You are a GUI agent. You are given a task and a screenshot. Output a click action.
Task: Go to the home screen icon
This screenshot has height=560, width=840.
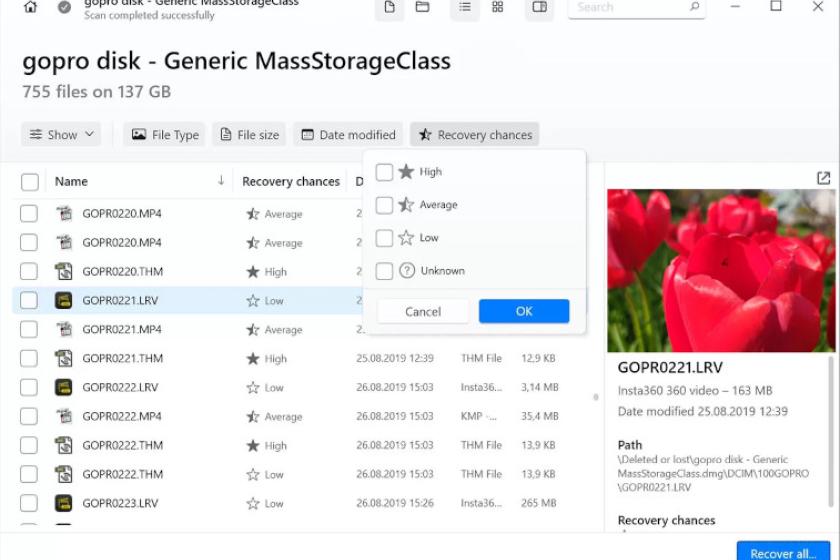(31, 7)
